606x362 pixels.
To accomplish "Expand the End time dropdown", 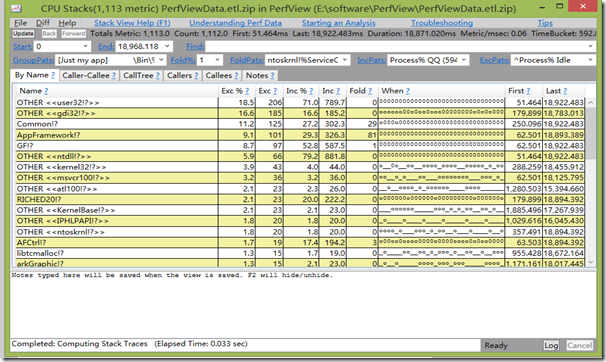I will [167, 46].
